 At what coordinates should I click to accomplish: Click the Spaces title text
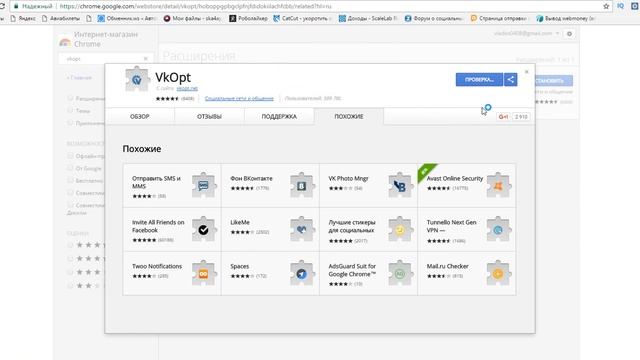click(240, 266)
